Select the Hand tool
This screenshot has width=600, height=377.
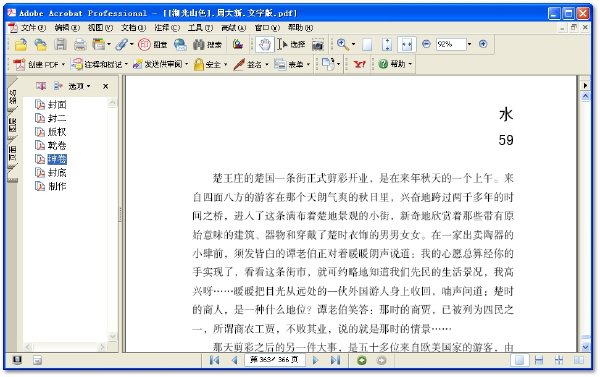point(264,45)
